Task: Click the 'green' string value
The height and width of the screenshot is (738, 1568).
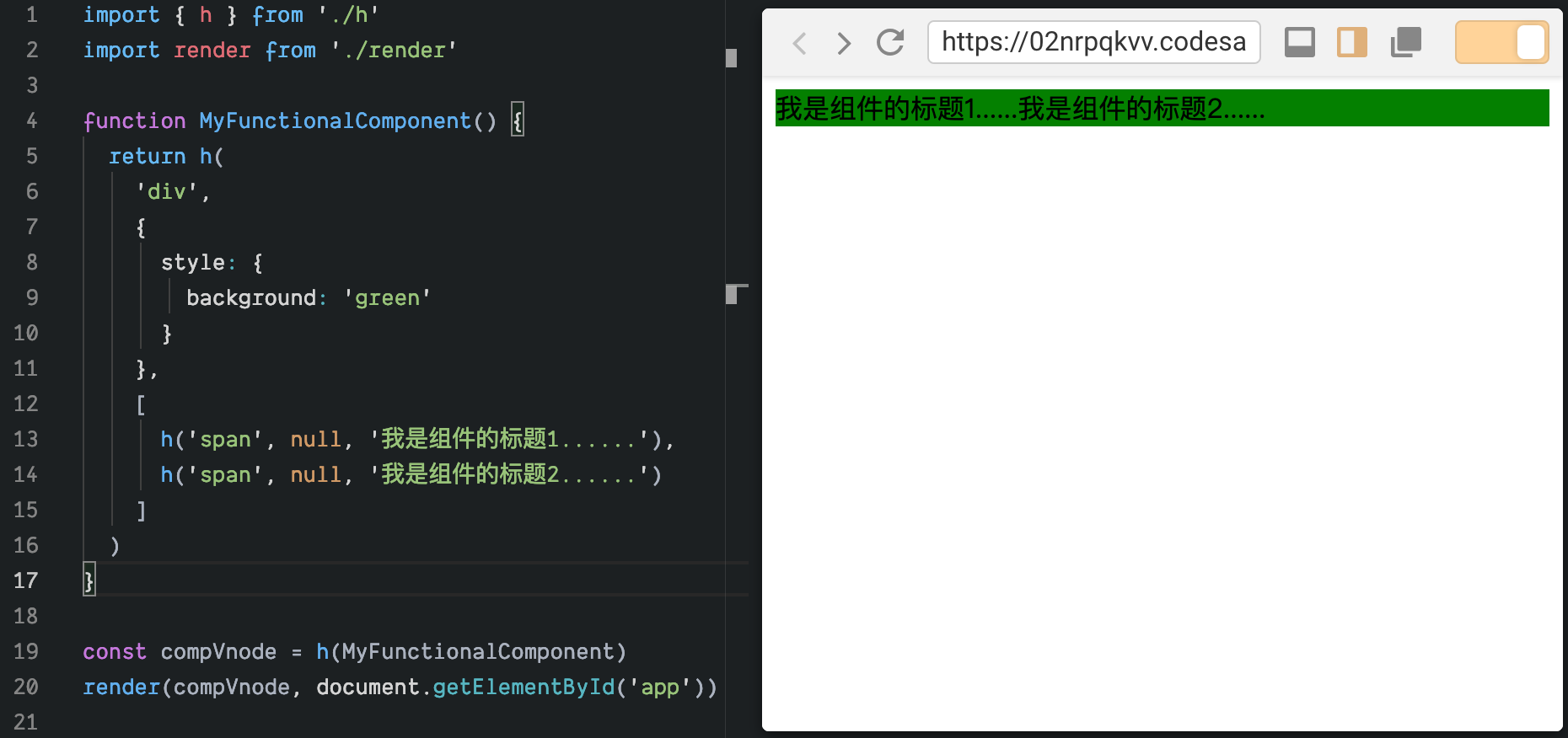Action: pyautogui.click(x=387, y=298)
